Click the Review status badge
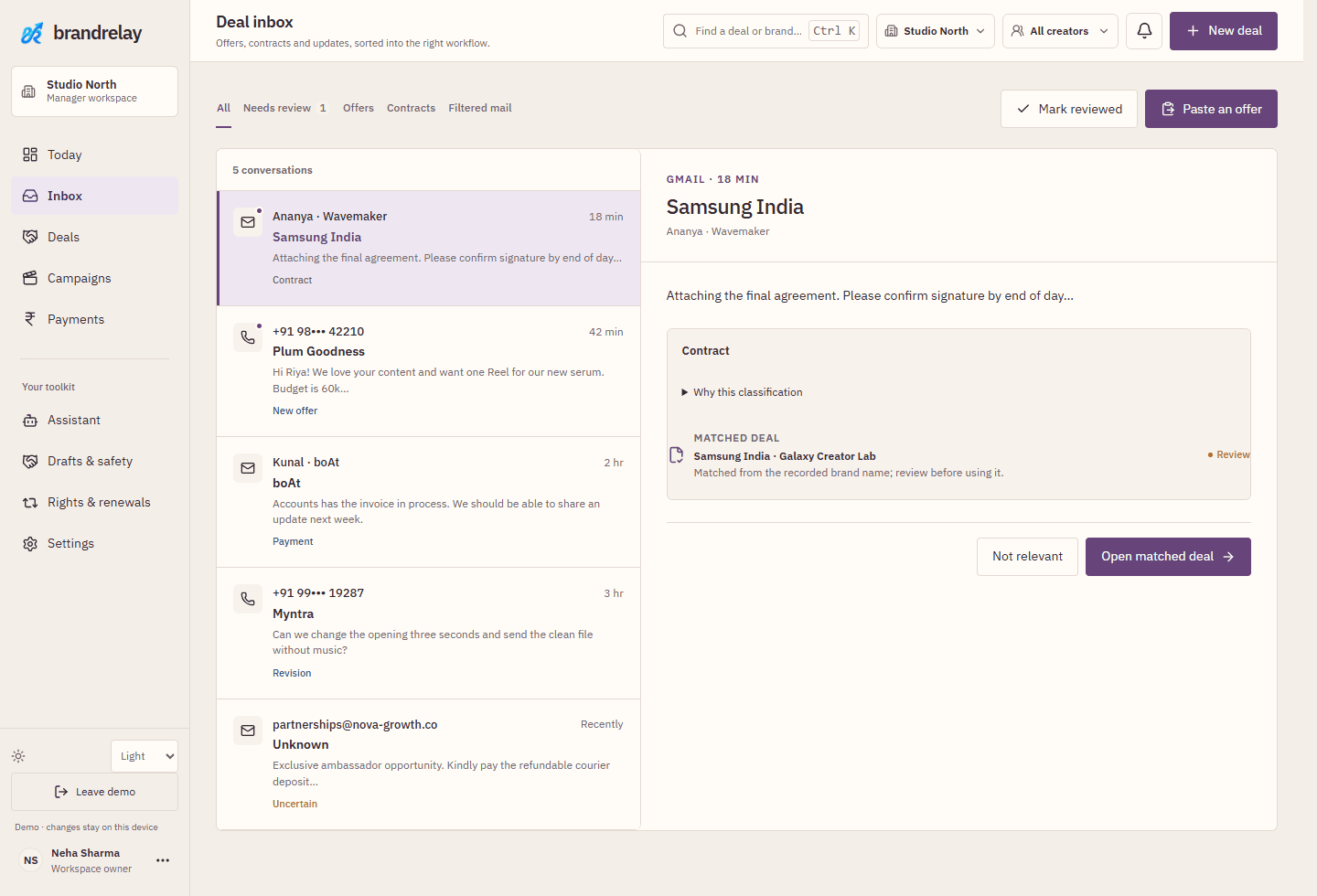 click(1228, 454)
